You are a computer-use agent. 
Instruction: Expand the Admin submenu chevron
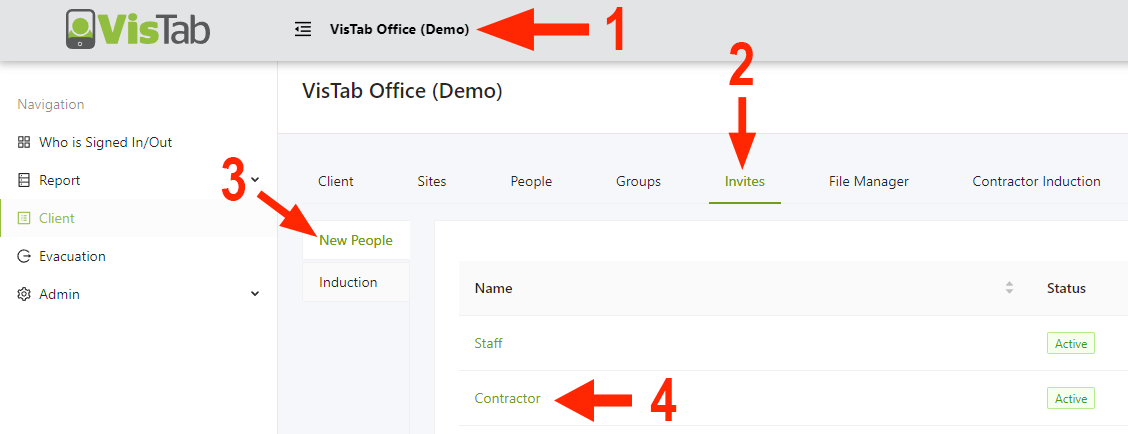255,294
